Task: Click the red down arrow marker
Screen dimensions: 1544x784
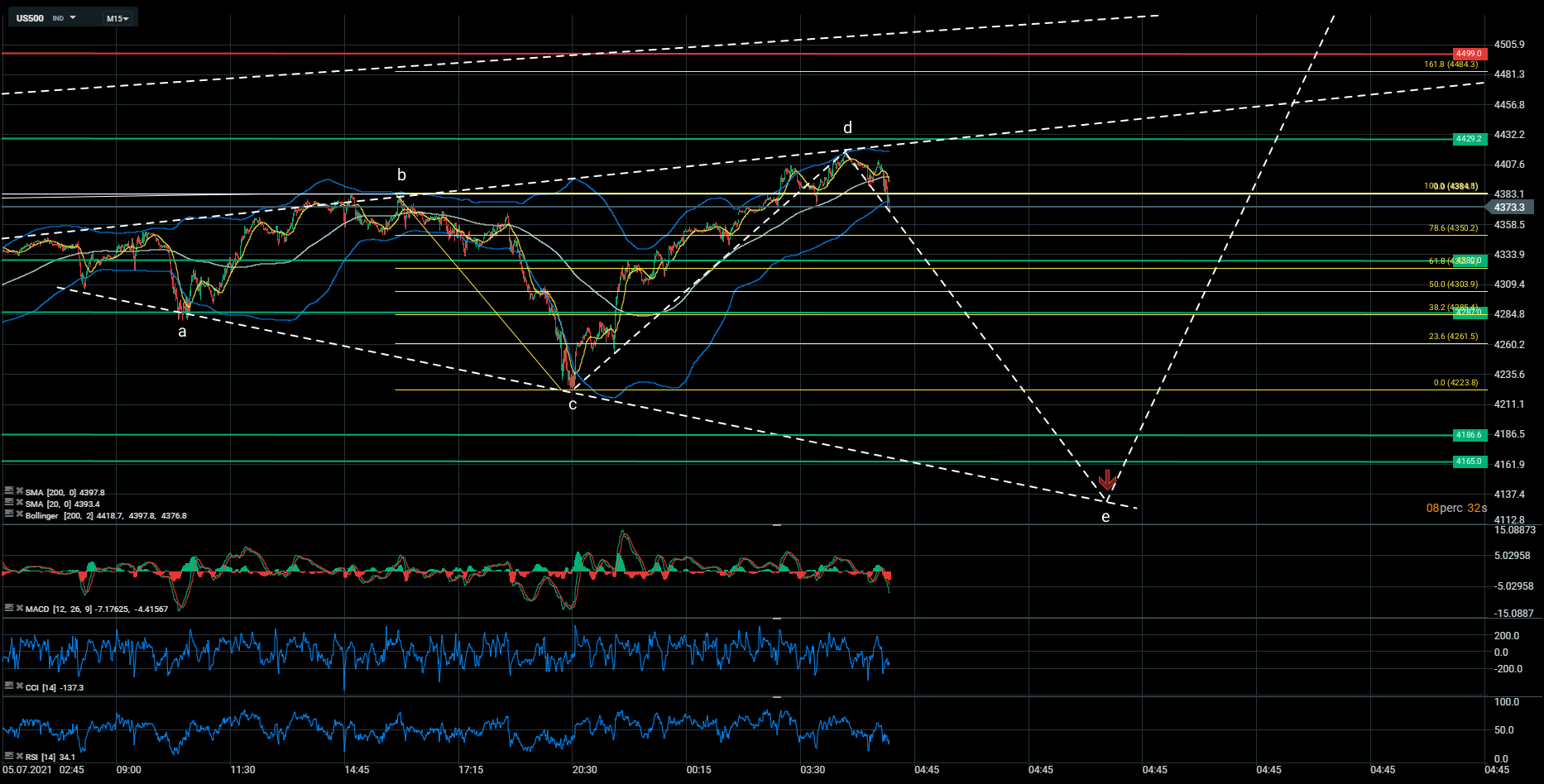Action: (1107, 480)
